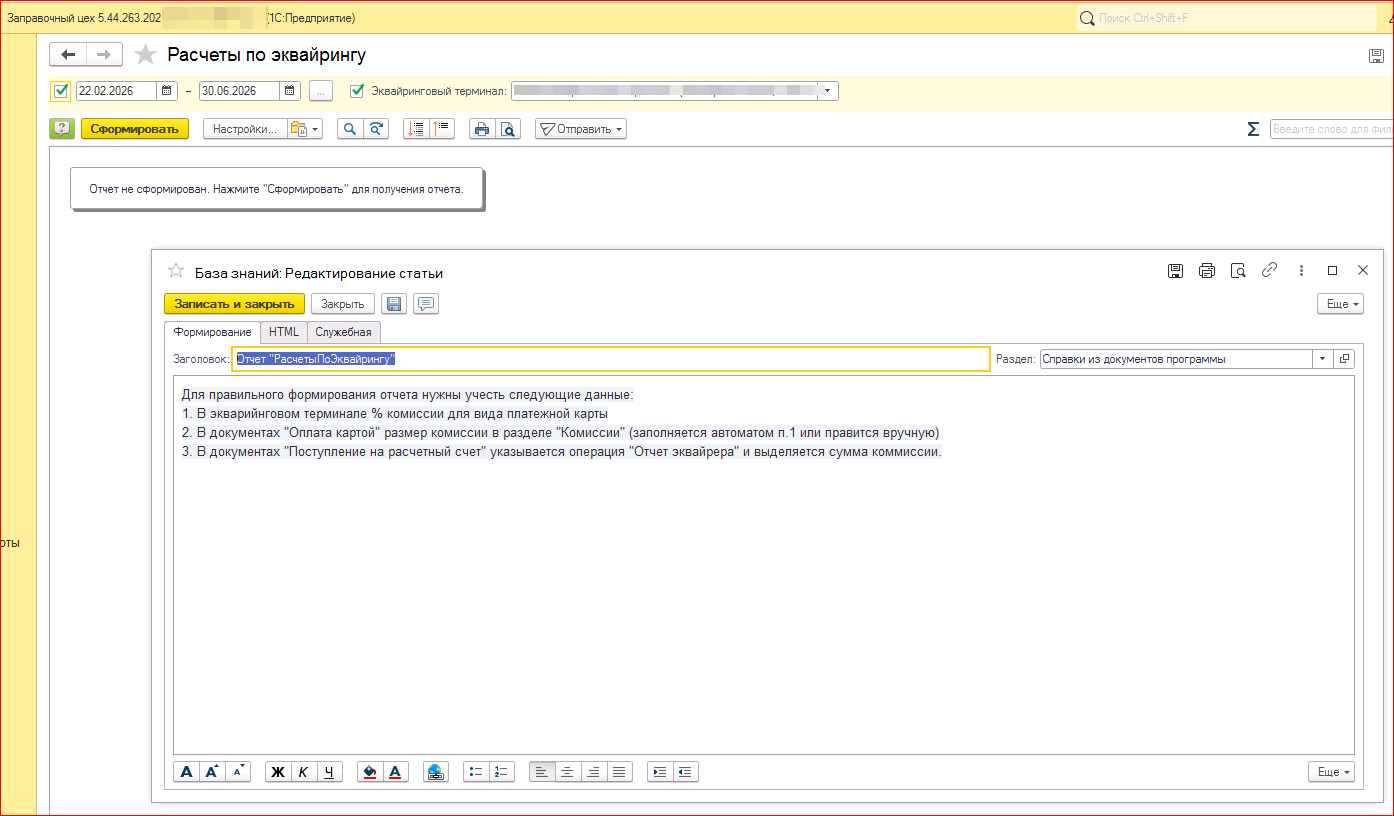Click the Сформировать button
This screenshot has height=816, width=1394.
pos(135,129)
